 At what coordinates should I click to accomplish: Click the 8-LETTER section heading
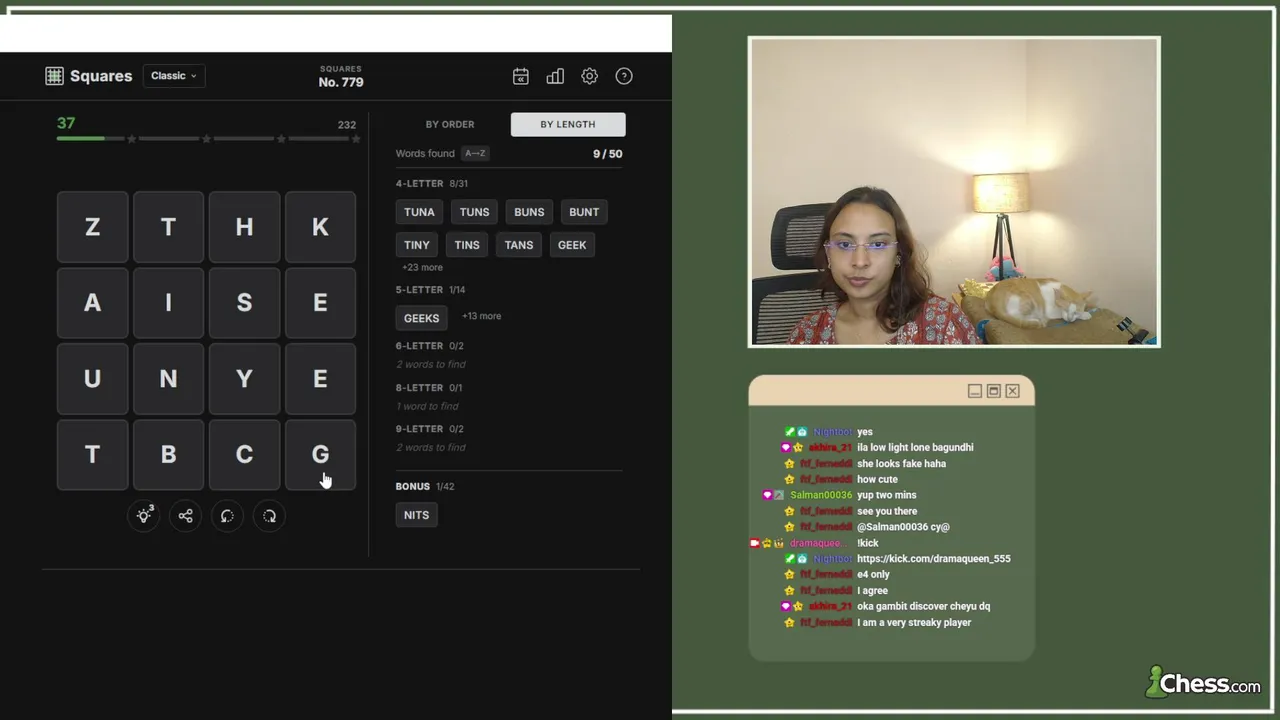pyautogui.click(x=419, y=388)
